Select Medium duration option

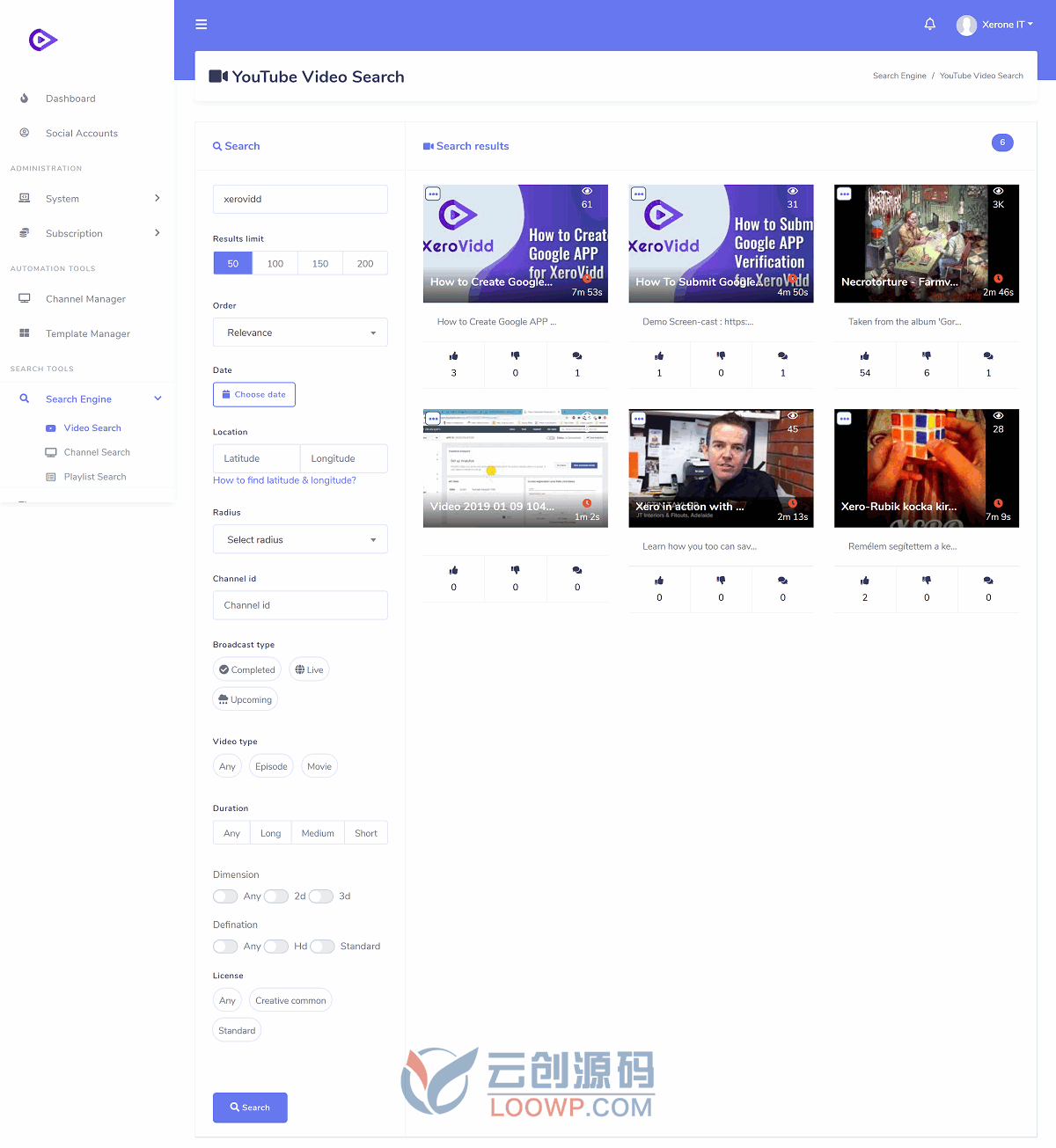click(x=318, y=833)
